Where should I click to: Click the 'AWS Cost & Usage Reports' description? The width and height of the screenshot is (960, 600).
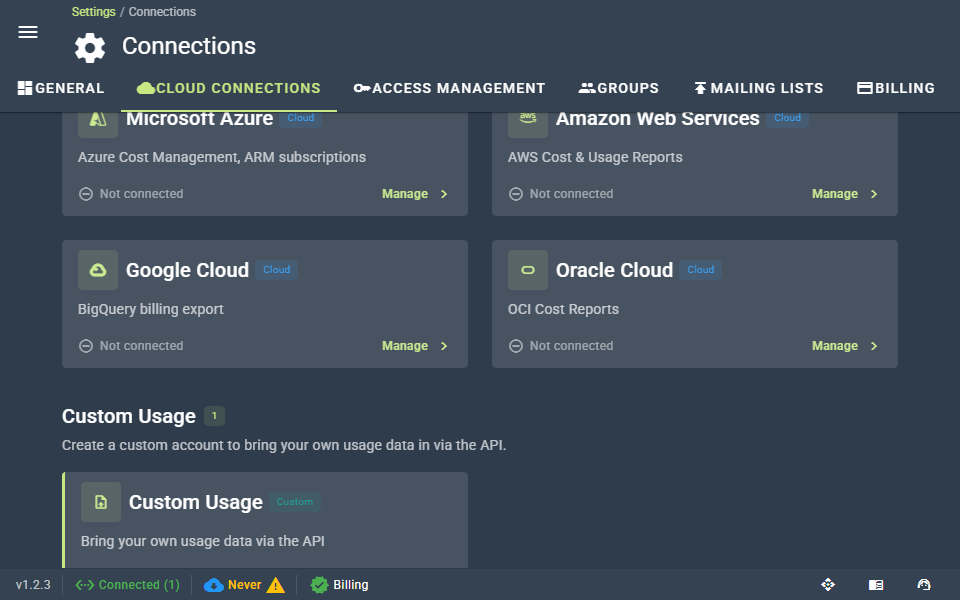(595, 157)
